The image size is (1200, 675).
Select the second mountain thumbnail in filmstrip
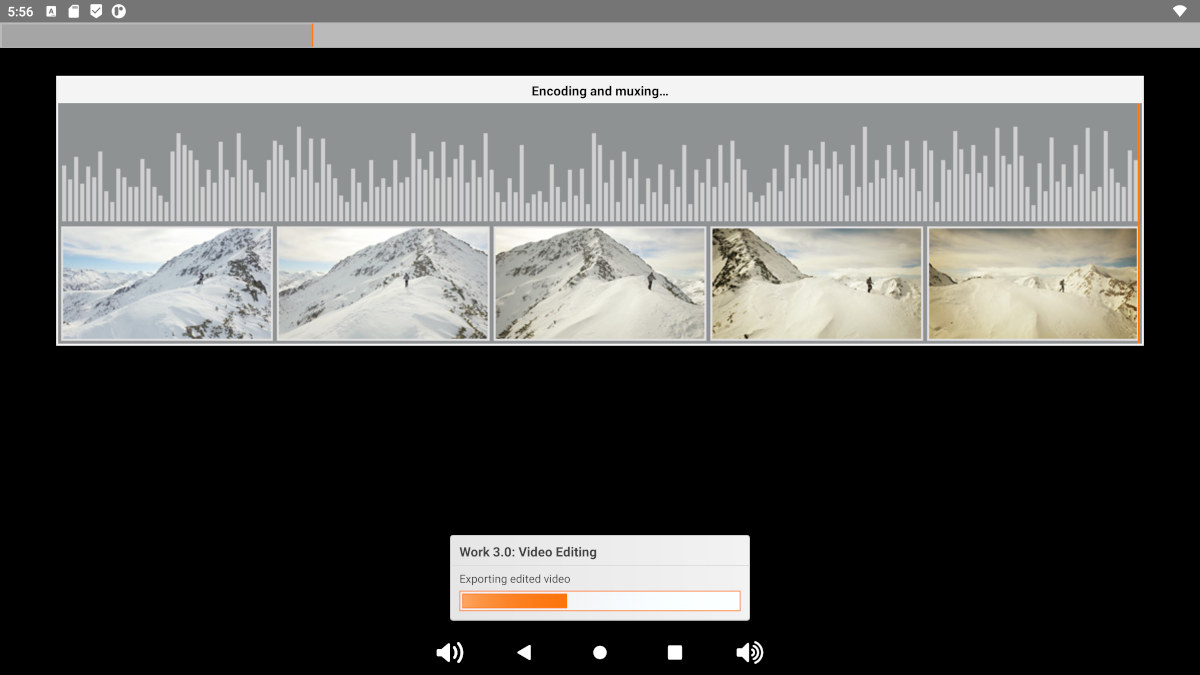[x=383, y=284]
